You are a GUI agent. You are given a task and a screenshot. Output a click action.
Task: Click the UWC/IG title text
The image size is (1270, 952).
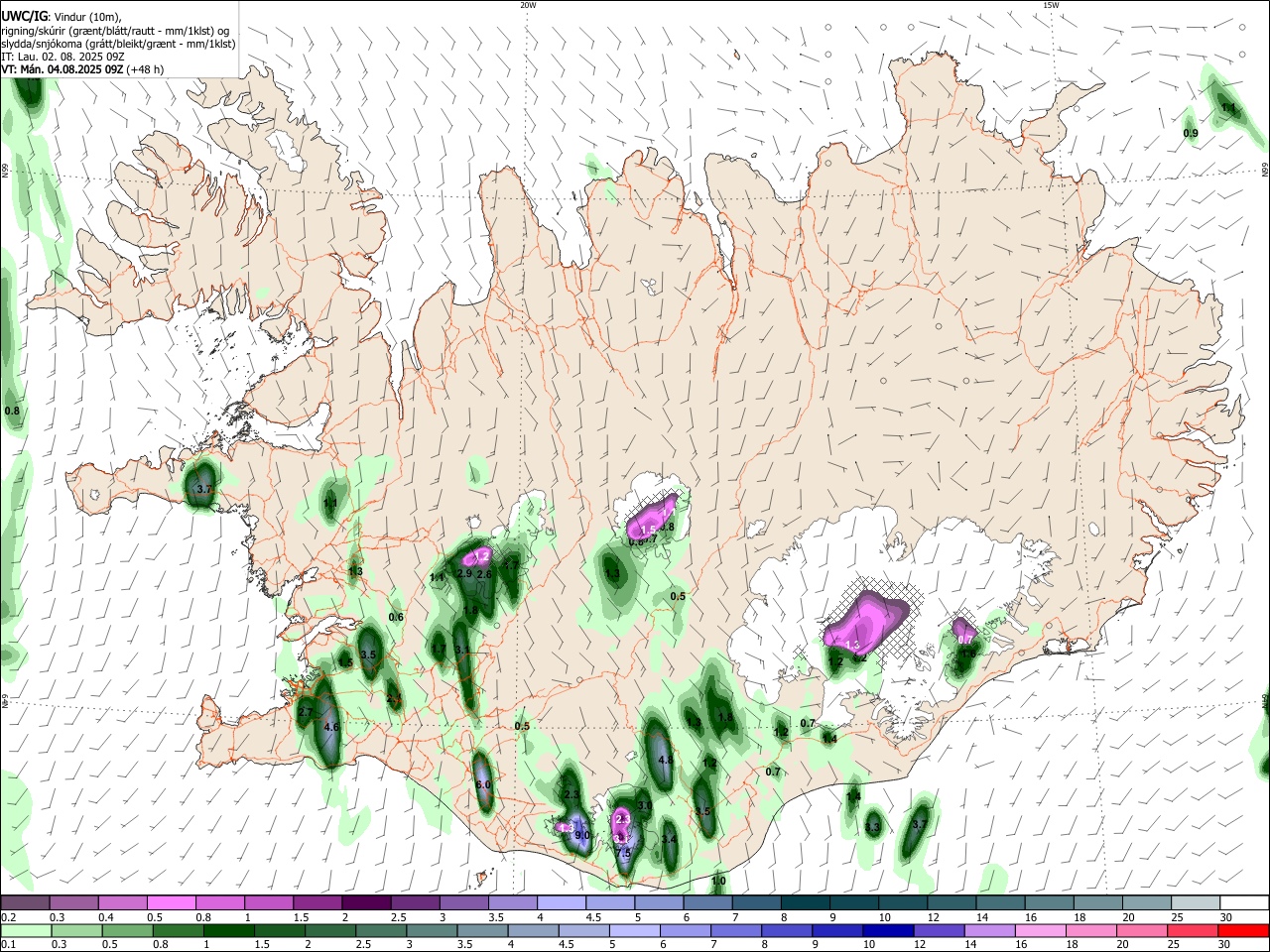tap(23, 16)
